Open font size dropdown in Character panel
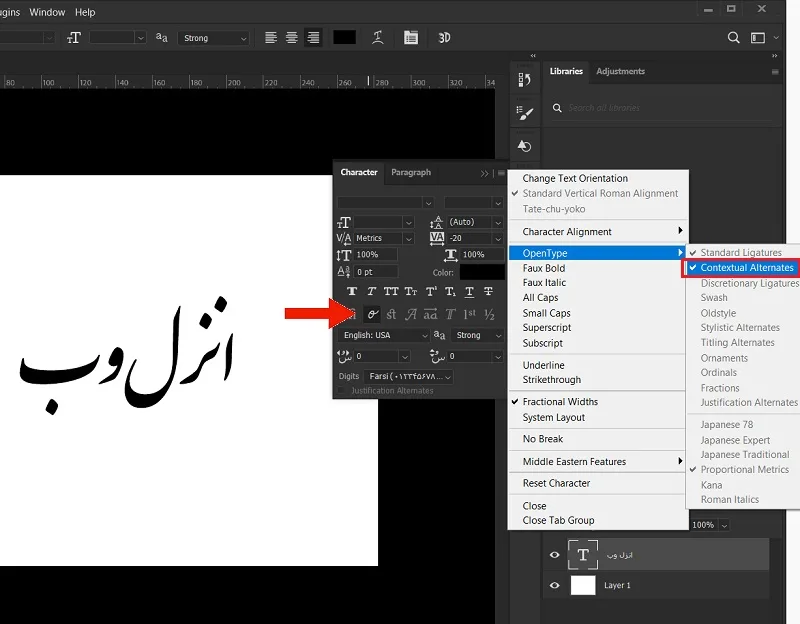This screenshot has height=624, width=800. tap(408, 222)
